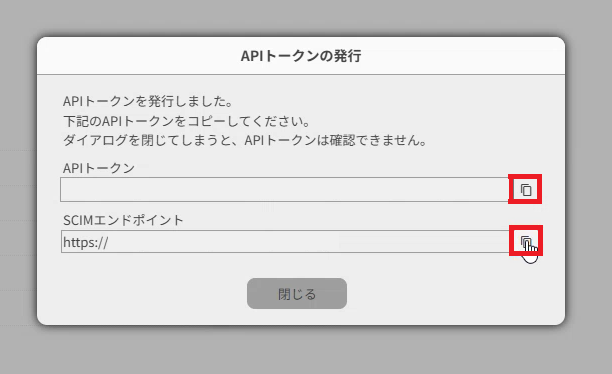
Task: Click the 'APIトークンを発行しました。' message text
Action: (148, 102)
